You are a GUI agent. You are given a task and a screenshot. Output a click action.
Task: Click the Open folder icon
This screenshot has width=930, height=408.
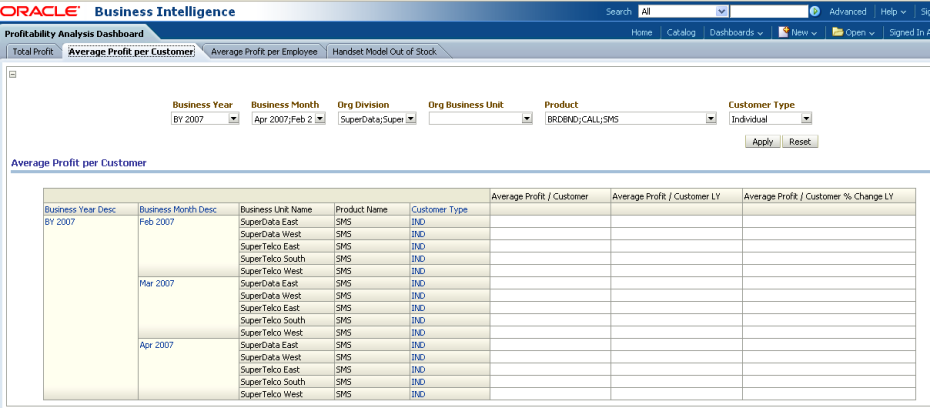pos(837,32)
